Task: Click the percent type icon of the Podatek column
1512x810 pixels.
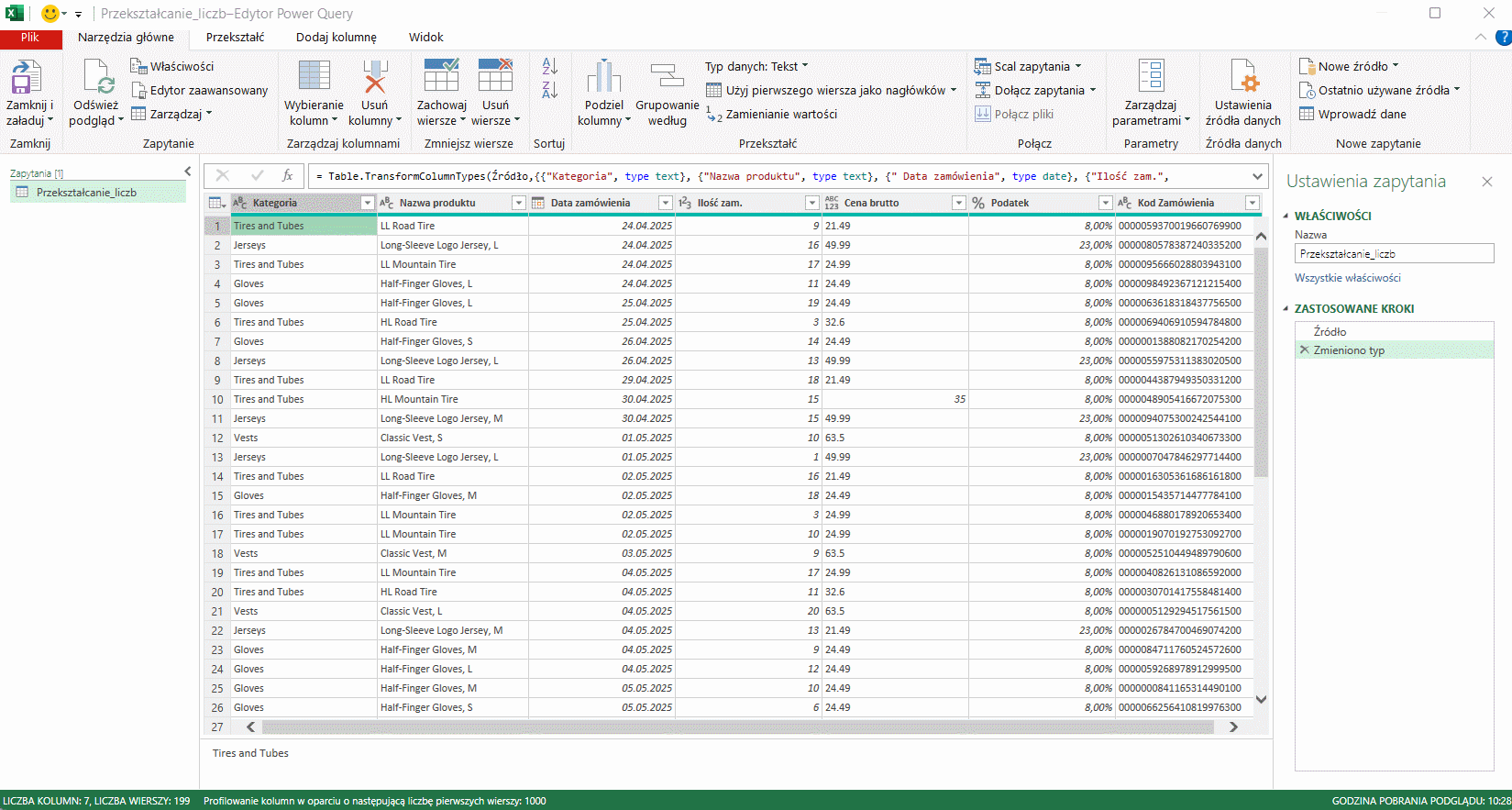Action: click(978, 203)
